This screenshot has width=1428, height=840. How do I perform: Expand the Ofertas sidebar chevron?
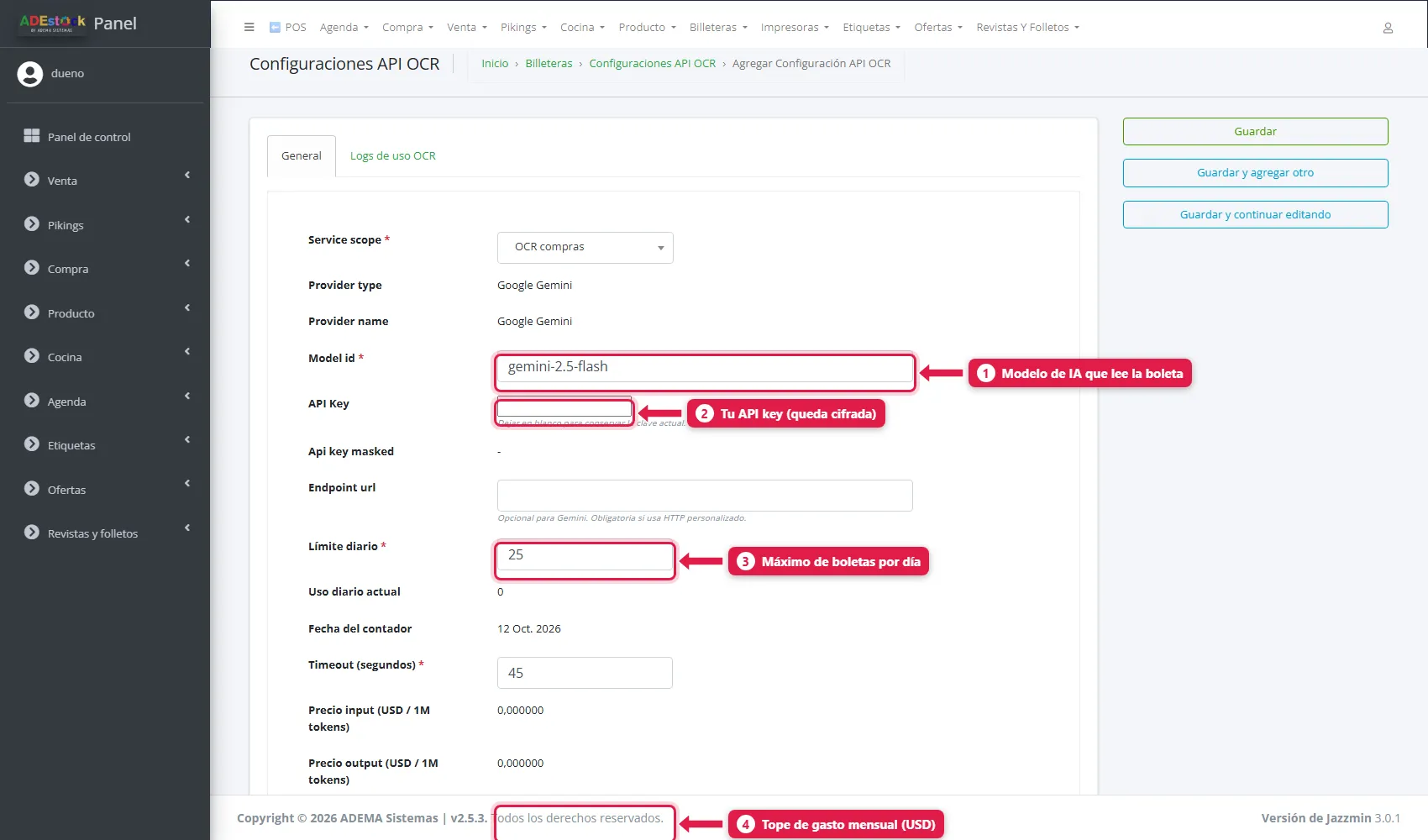(x=187, y=484)
